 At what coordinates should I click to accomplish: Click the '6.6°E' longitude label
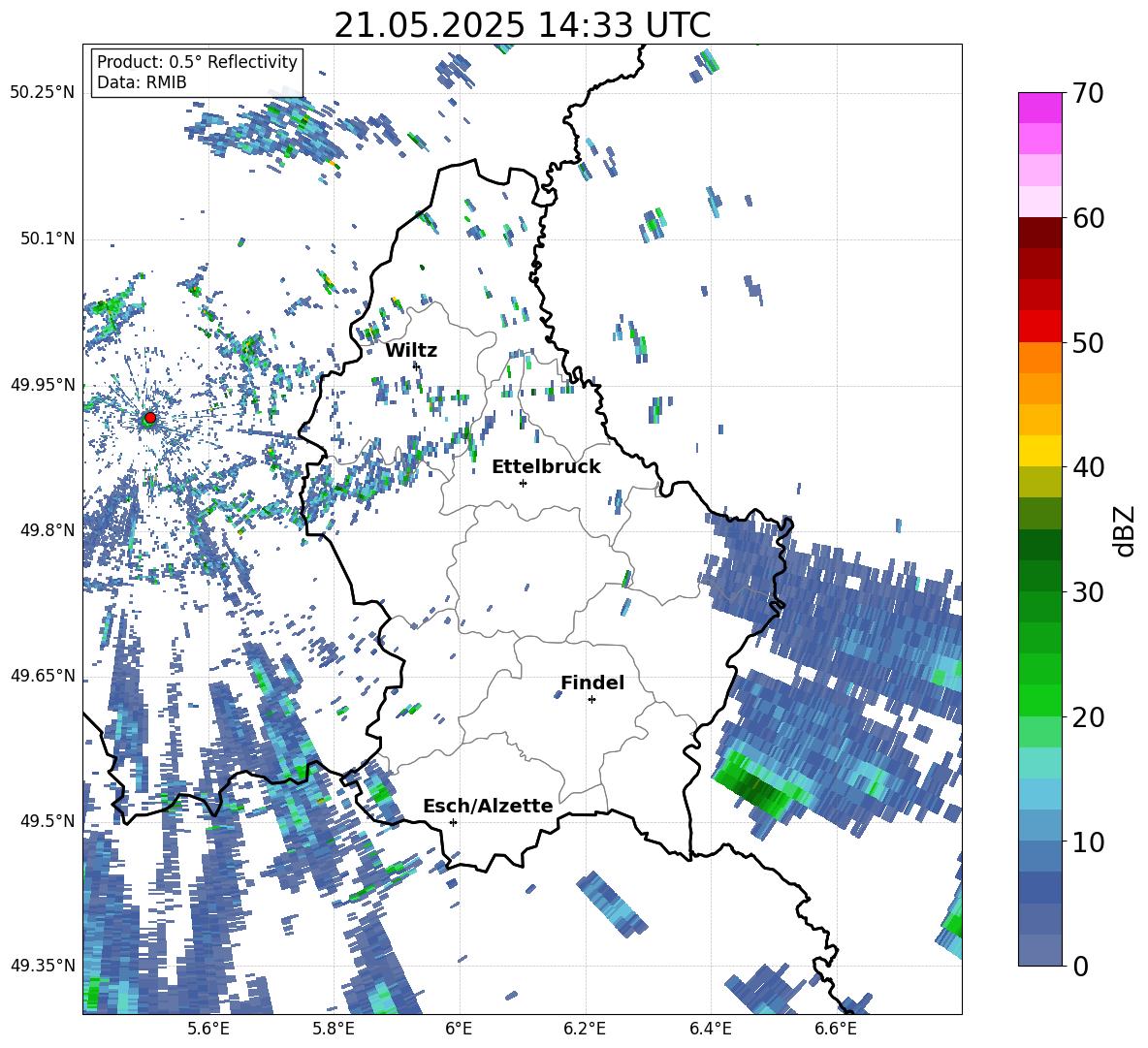[x=836, y=1030]
